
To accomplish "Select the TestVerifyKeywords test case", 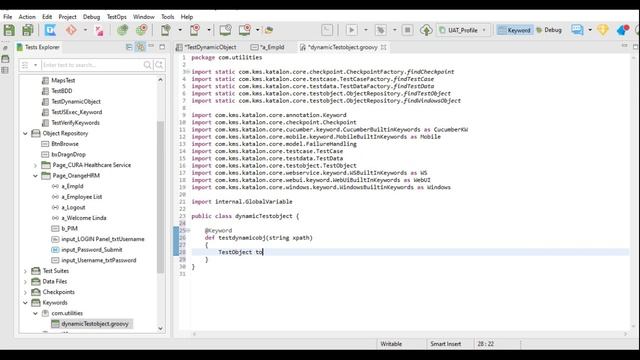I will 75,123.
